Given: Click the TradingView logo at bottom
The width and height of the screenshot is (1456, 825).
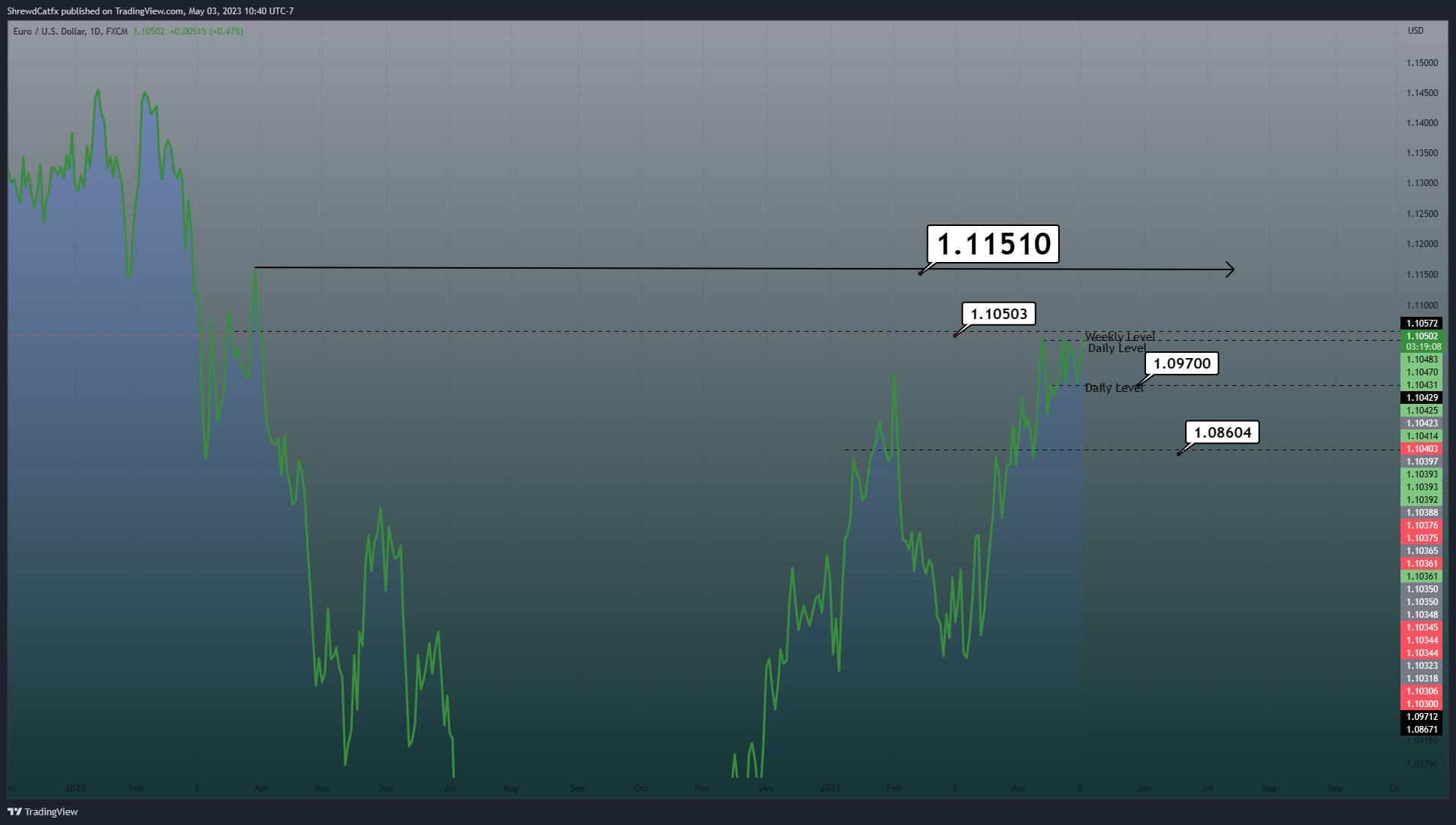Looking at the screenshot, I should pos(43,811).
